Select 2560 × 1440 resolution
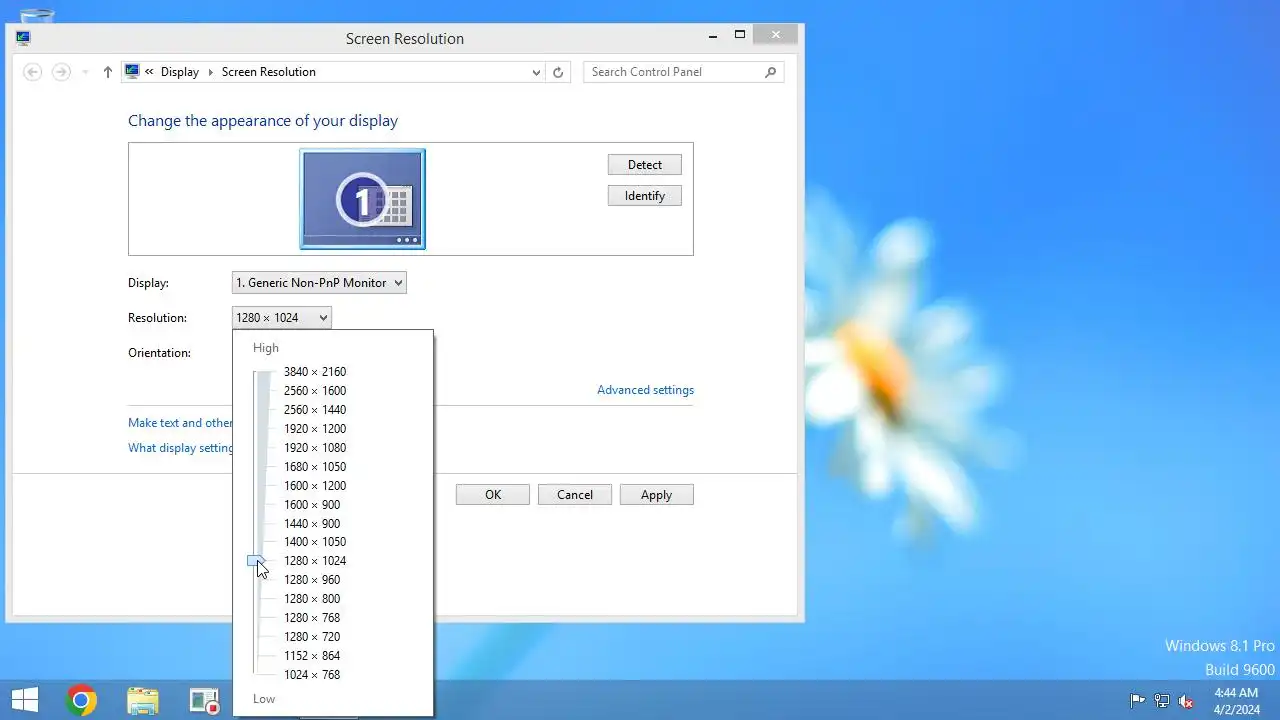Viewport: 1280px width, 720px height. pos(315,410)
